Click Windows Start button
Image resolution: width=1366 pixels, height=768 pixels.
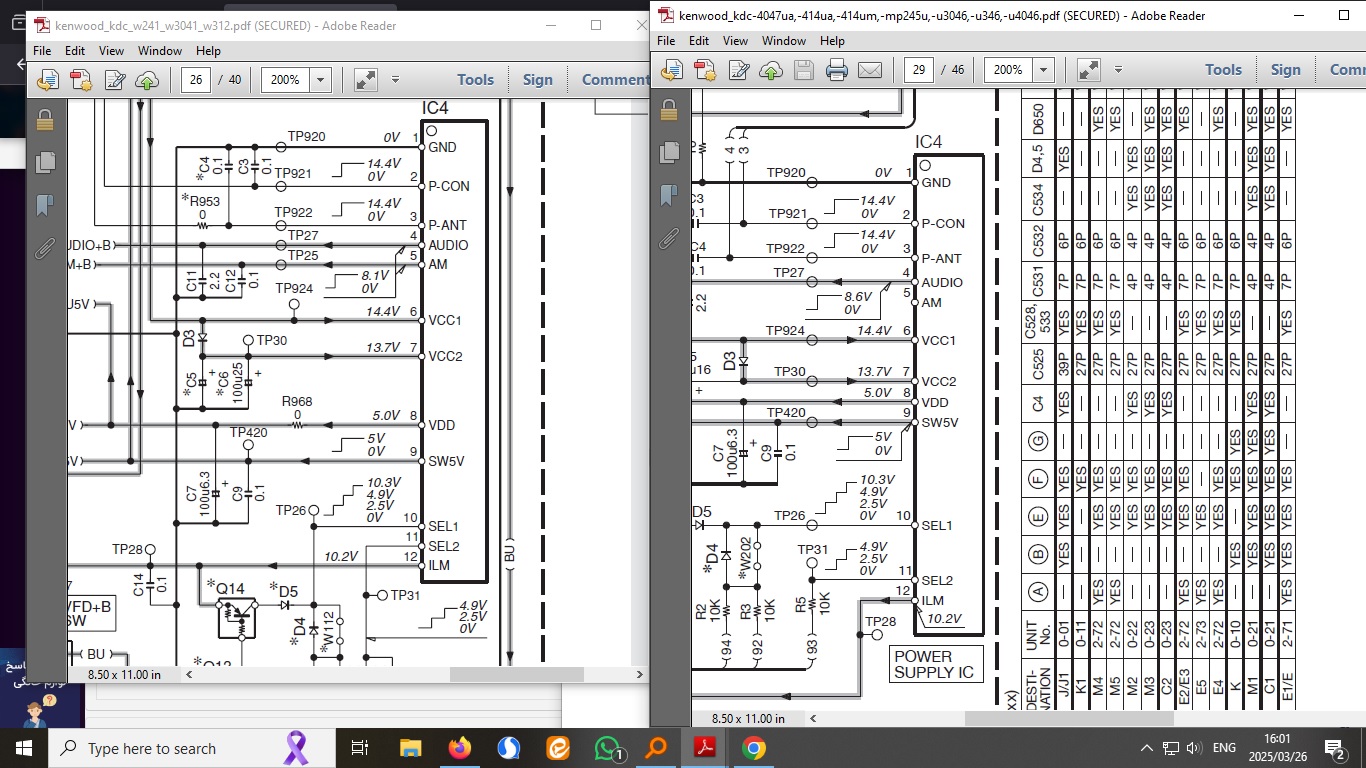click(24, 748)
